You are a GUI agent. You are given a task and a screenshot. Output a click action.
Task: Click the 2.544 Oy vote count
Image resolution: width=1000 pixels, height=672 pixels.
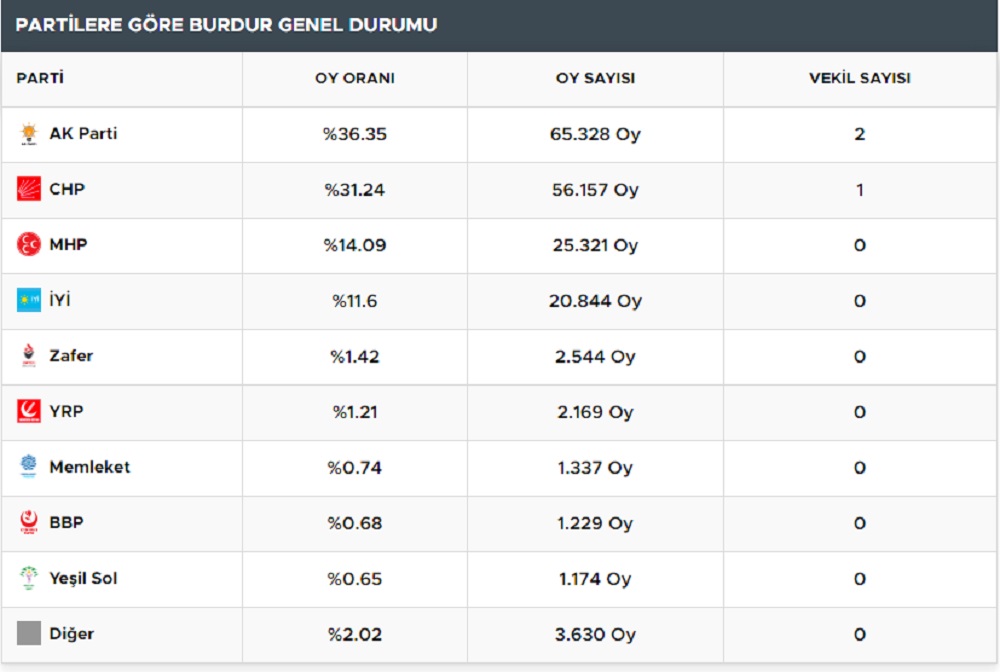pos(595,356)
